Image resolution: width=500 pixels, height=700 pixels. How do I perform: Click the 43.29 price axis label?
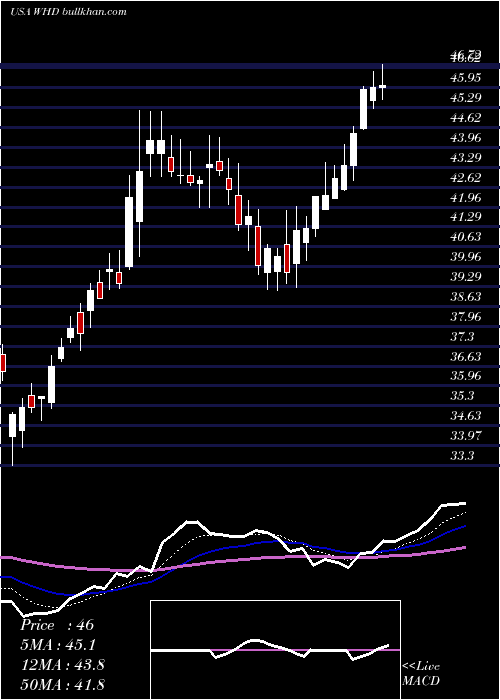(x=466, y=158)
